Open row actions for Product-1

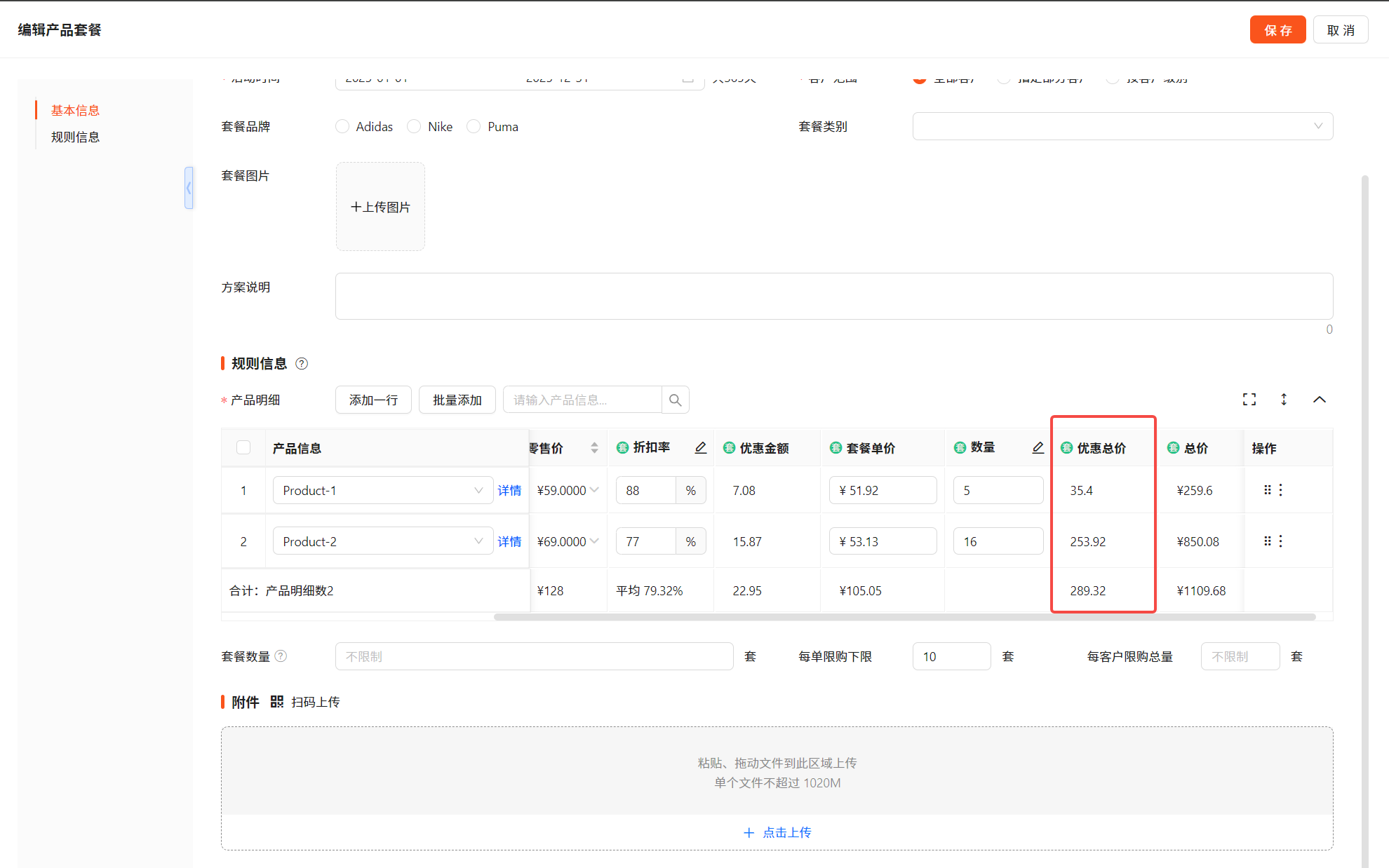pyautogui.click(x=1280, y=490)
